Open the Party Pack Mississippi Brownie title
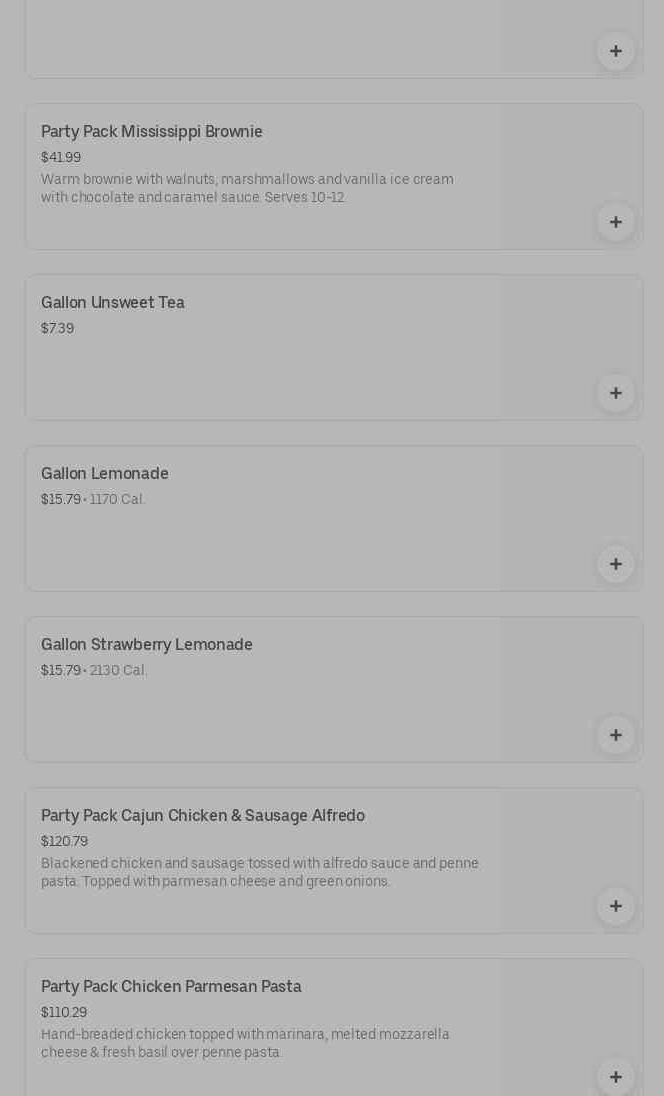 152,132
